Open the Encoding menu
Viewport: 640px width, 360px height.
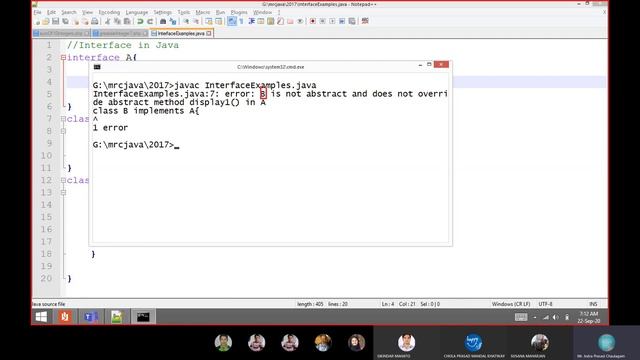pos(109,12)
